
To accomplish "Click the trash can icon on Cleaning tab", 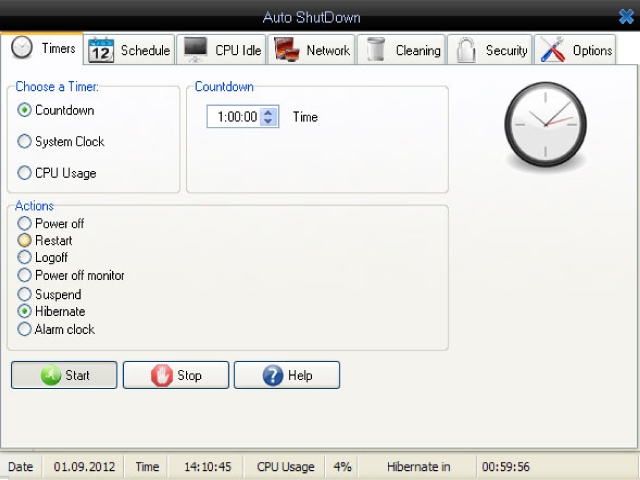I will [376, 49].
